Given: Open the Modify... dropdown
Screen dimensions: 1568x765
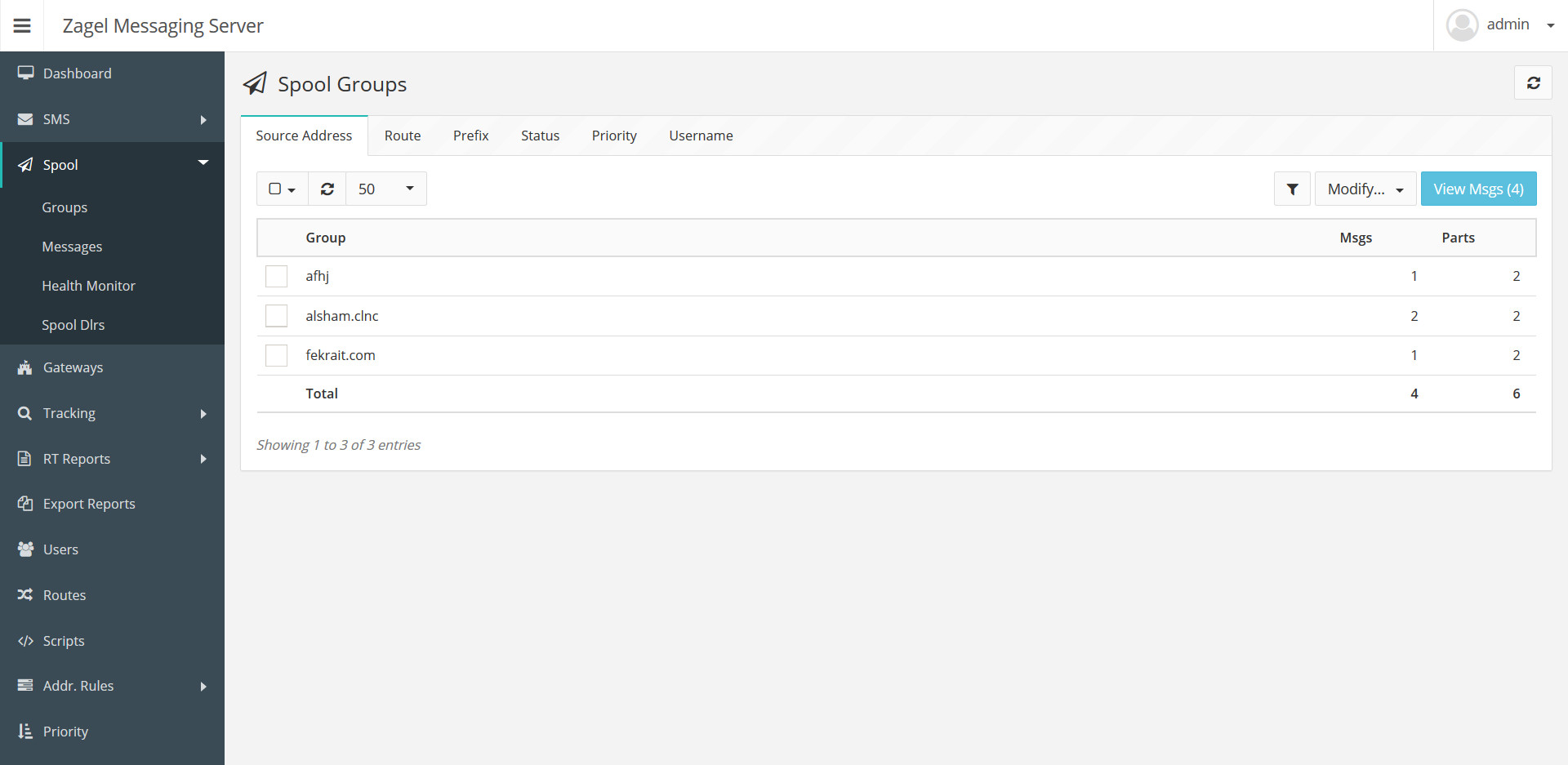Looking at the screenshot, I should [1365, 189].
